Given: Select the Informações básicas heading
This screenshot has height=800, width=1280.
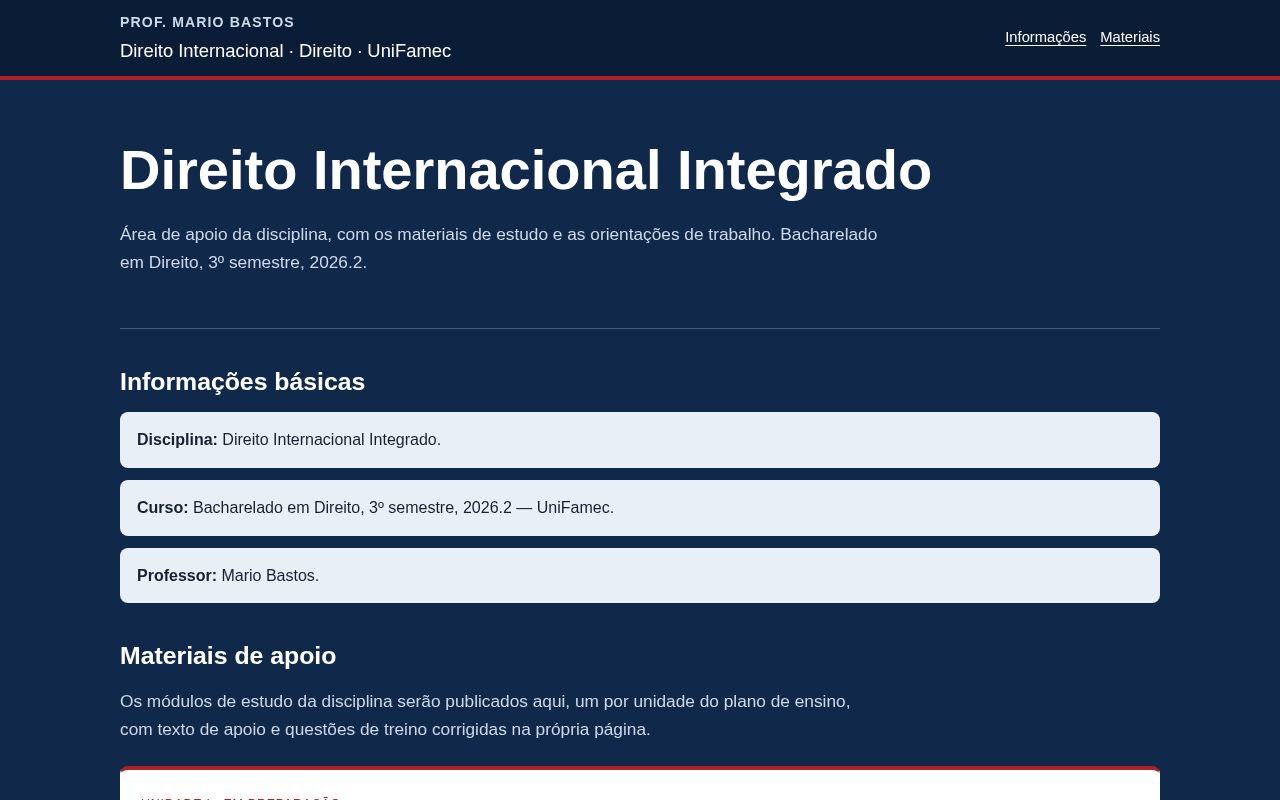Looking at the screenshot, I should (242, 382).
